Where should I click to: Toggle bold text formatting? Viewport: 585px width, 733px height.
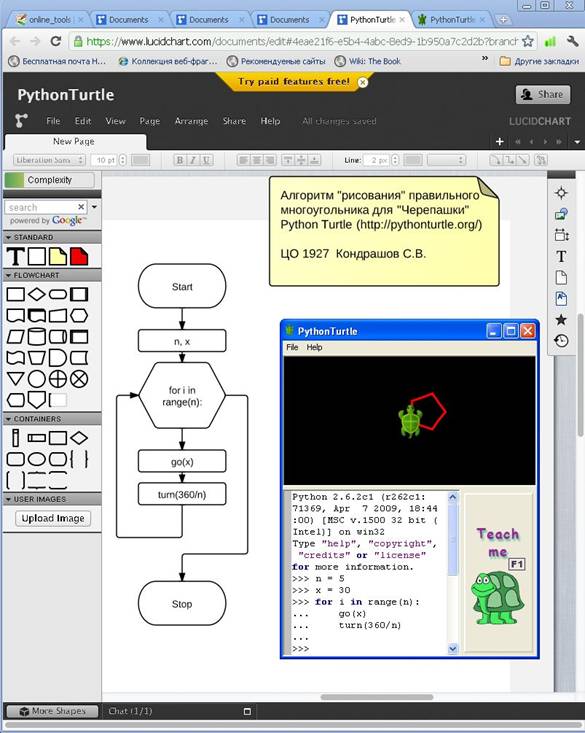(x=180, y=160)
